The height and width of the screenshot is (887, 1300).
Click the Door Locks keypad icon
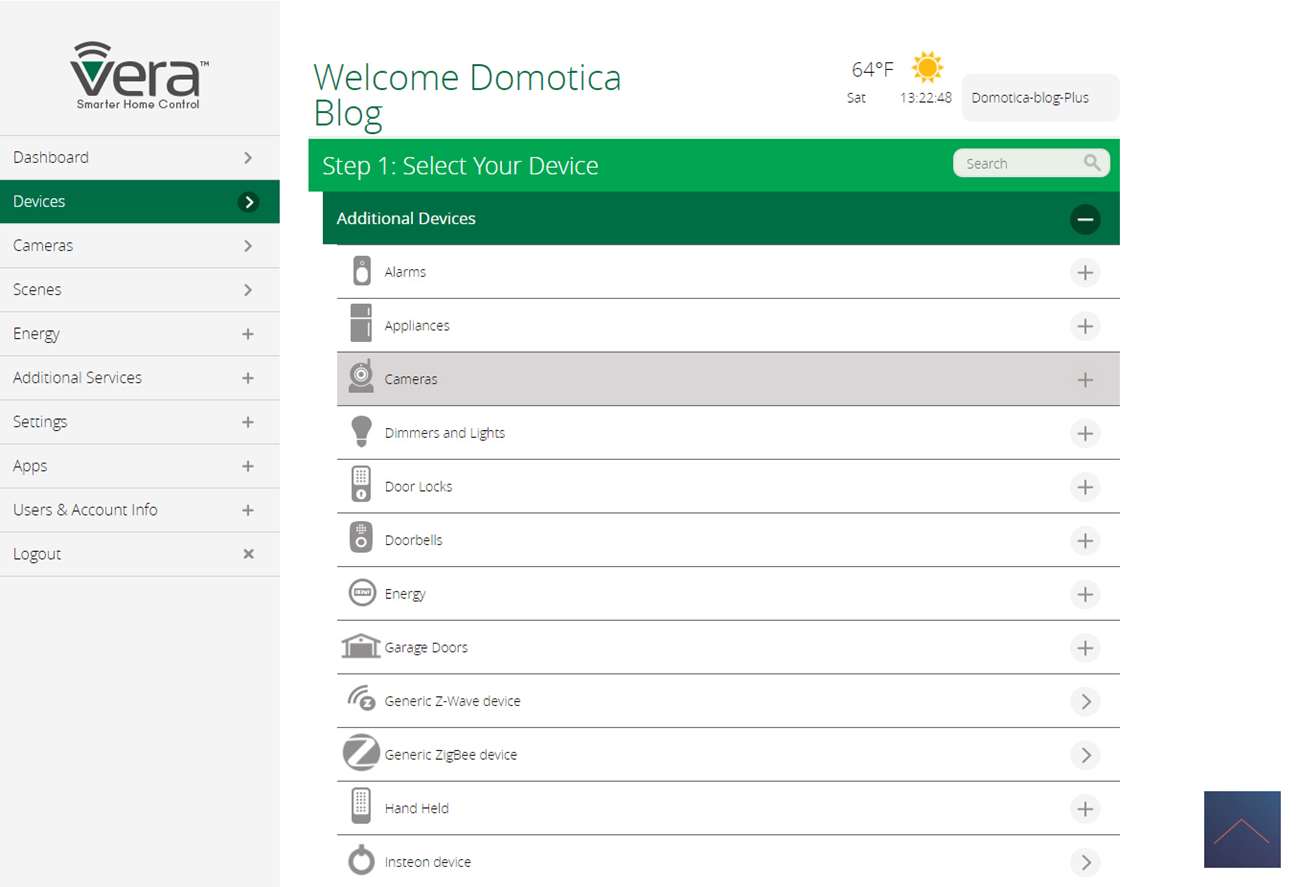point(361,485)
